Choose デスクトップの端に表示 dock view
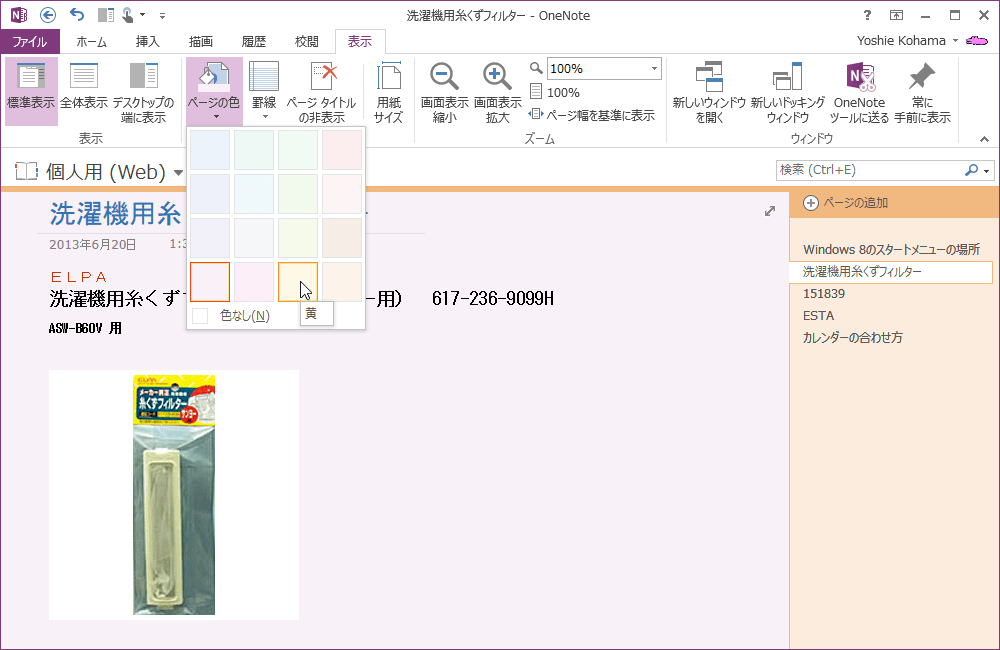The image size is (1000, 650). tap(143, 91)
